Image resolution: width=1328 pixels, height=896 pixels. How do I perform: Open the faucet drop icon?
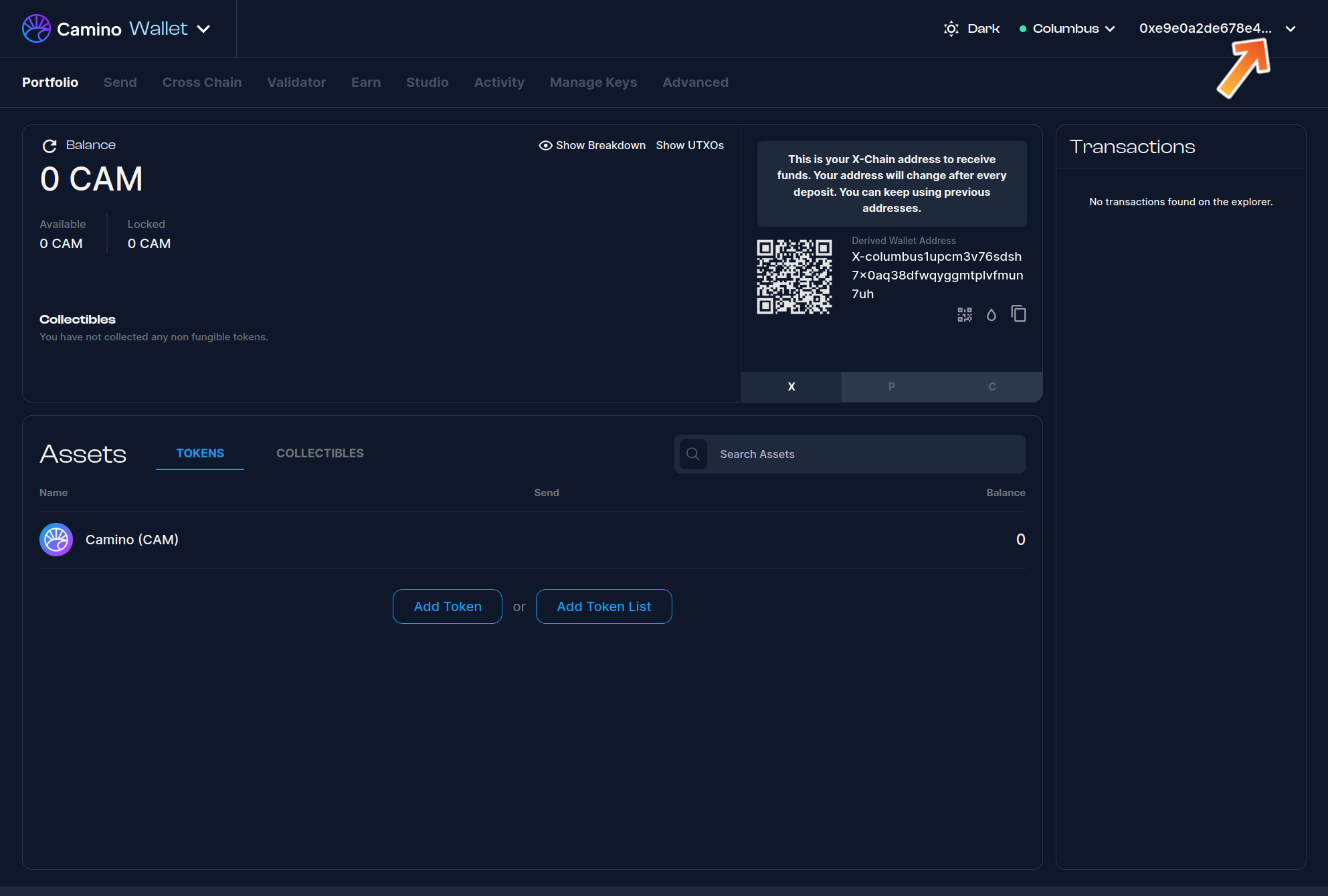991,315
